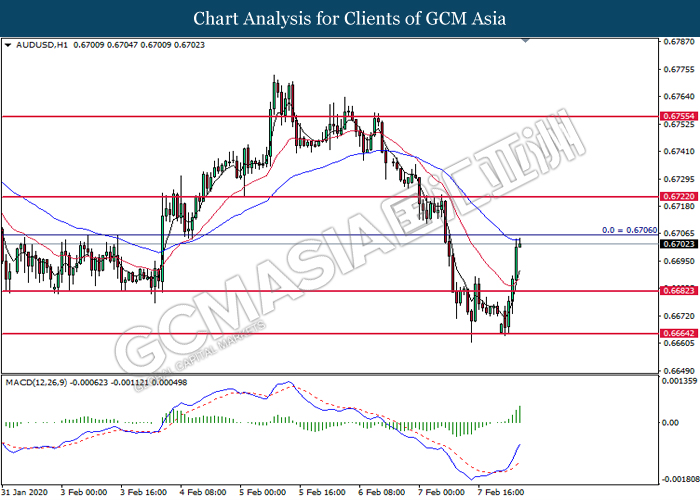Click the 0.66642 red price label
This screenshot has height=500, width=700.
(679, 333)
